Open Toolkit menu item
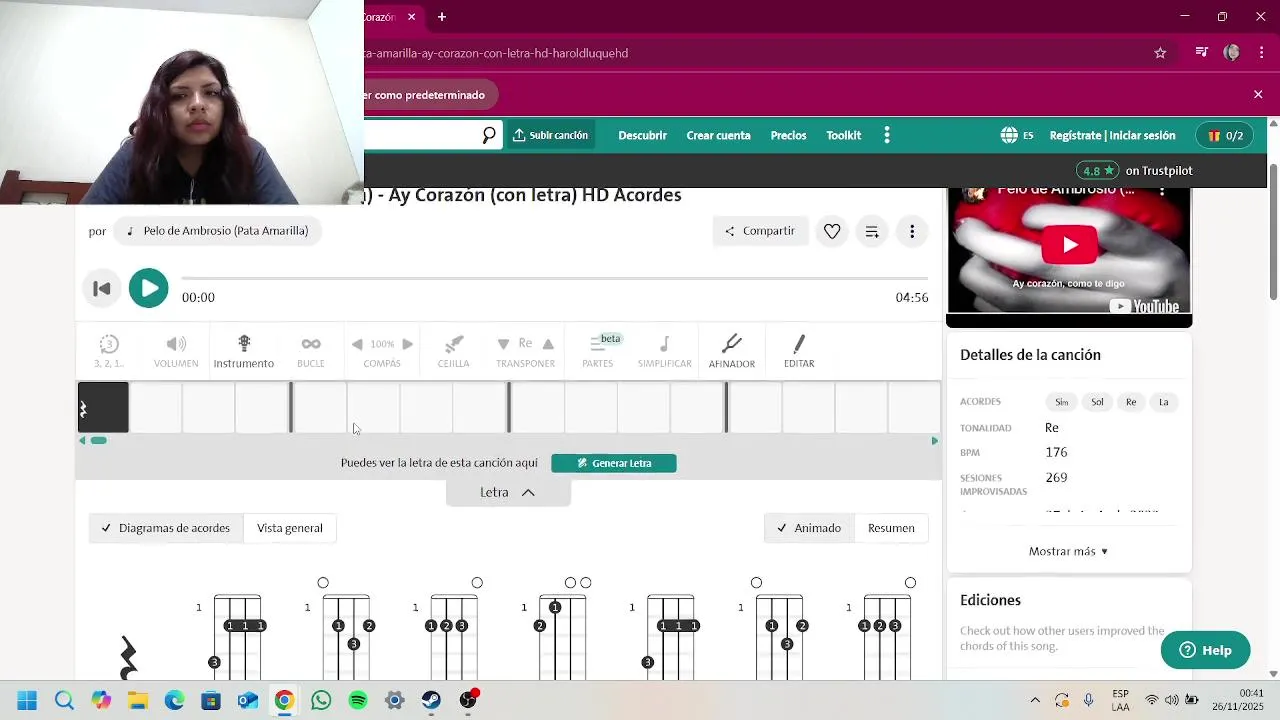The width and height of the screenshot is (1280, 720). pos(843,135)
